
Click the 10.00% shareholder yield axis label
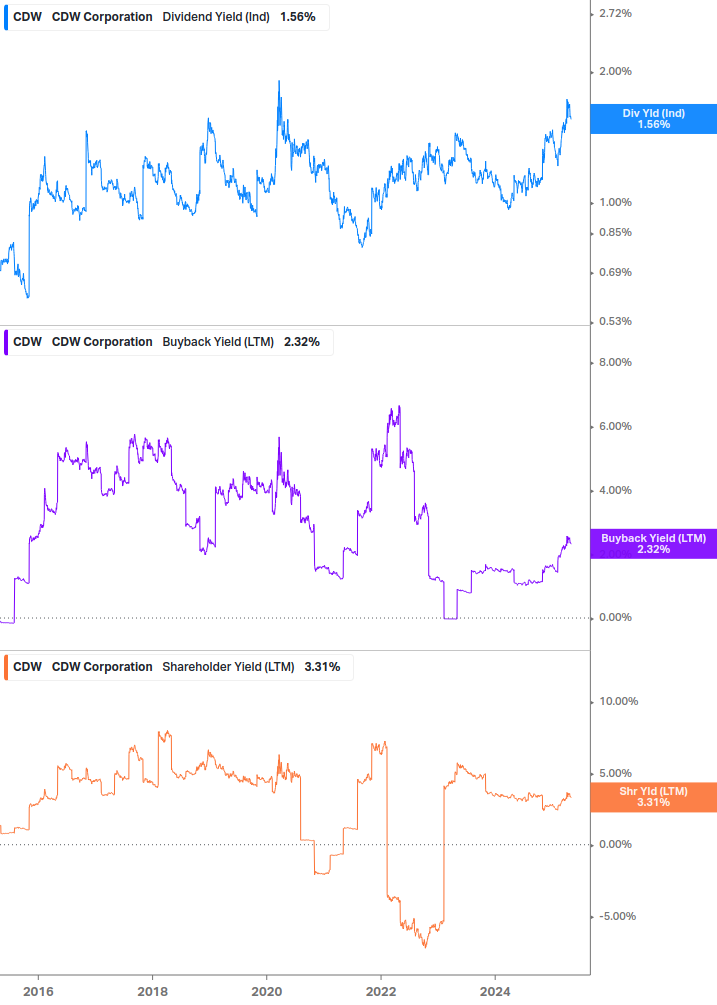[x=618, y=701]
